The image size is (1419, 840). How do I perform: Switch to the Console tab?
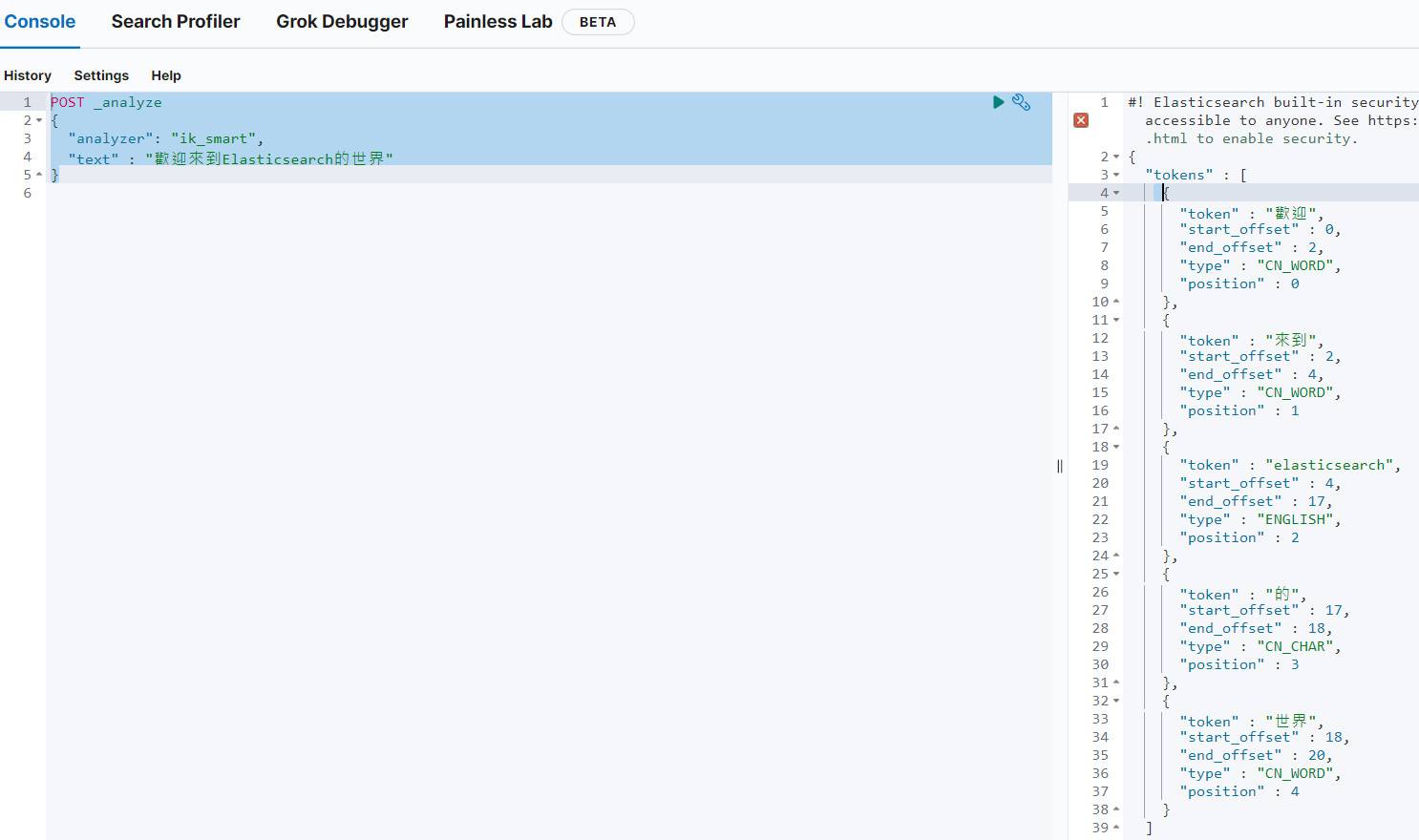[x=40, y=21]
